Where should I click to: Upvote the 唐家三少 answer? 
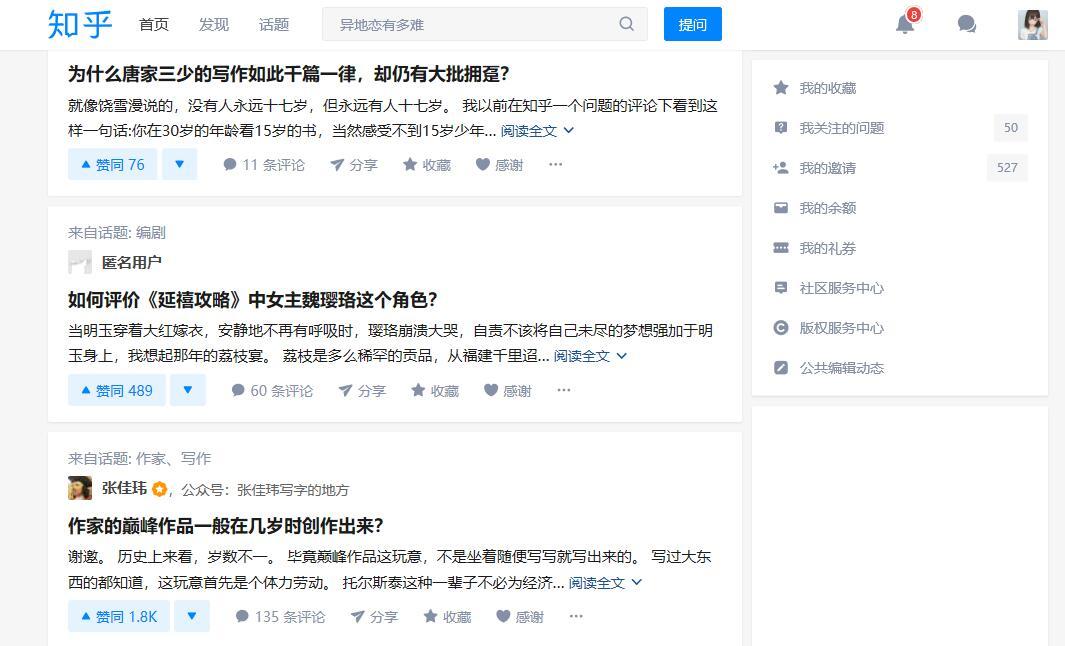point(111,163)
